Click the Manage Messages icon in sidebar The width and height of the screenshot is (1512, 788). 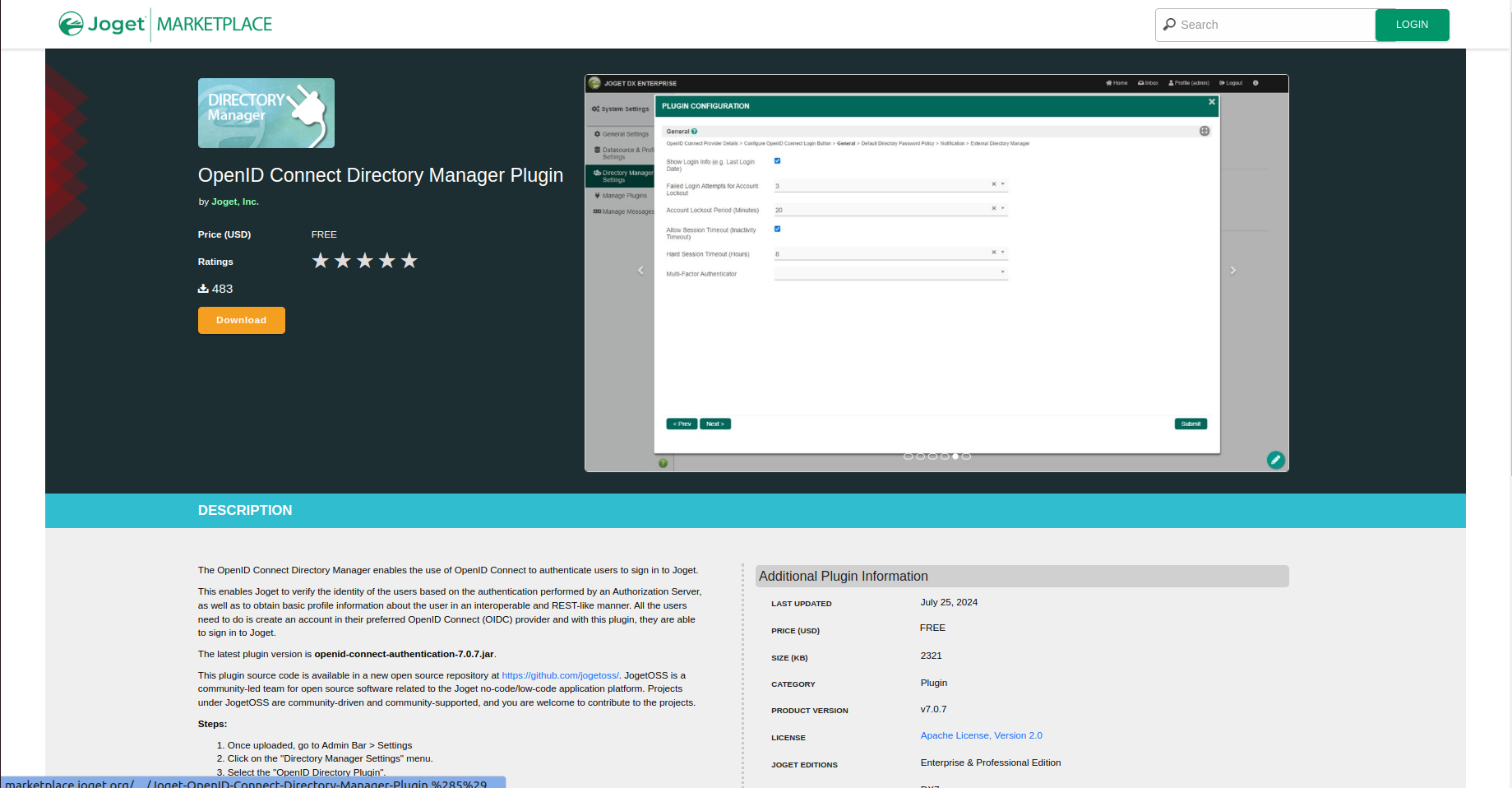click(x=597, y=211)
